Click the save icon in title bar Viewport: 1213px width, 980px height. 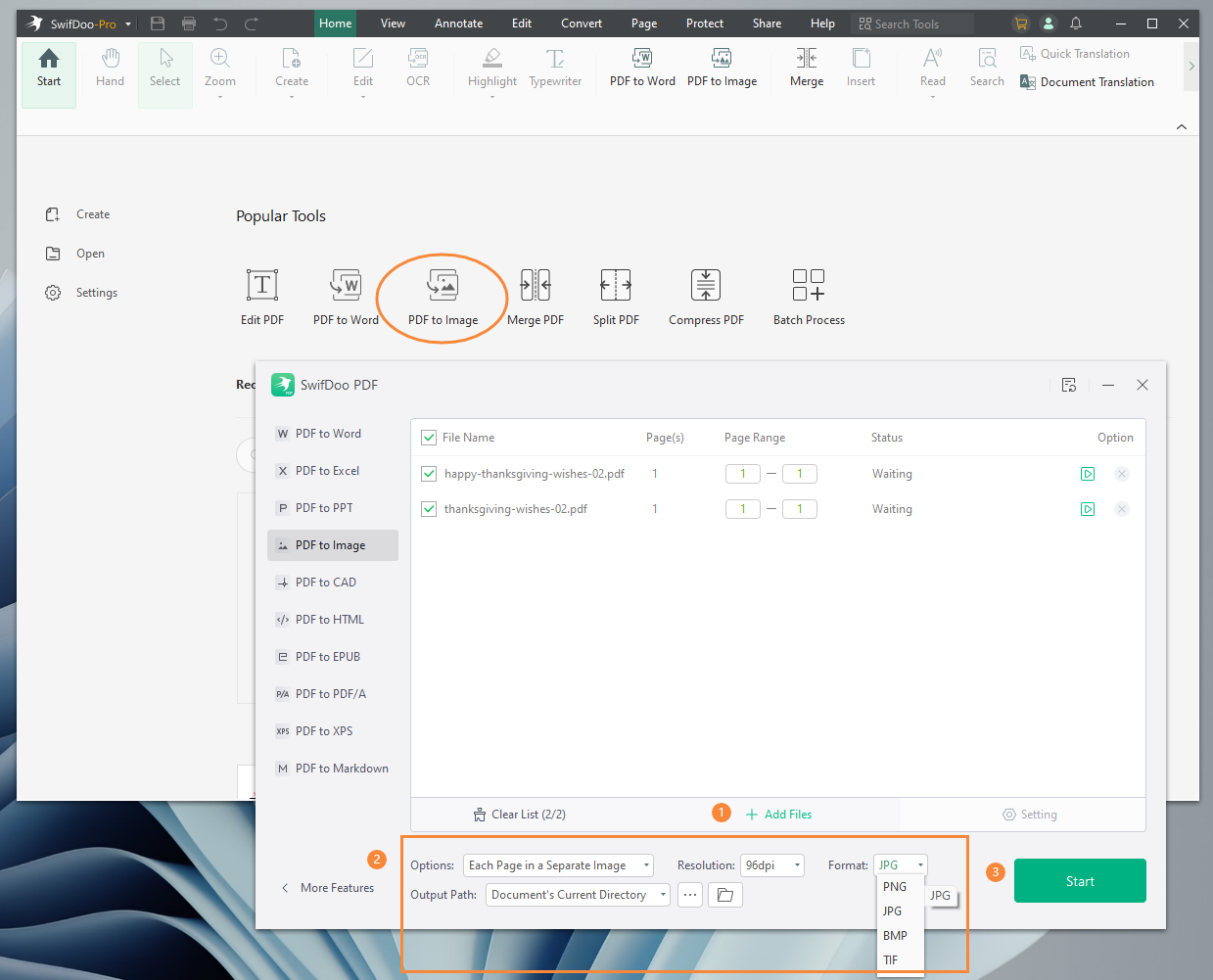(x=158, y=23)
